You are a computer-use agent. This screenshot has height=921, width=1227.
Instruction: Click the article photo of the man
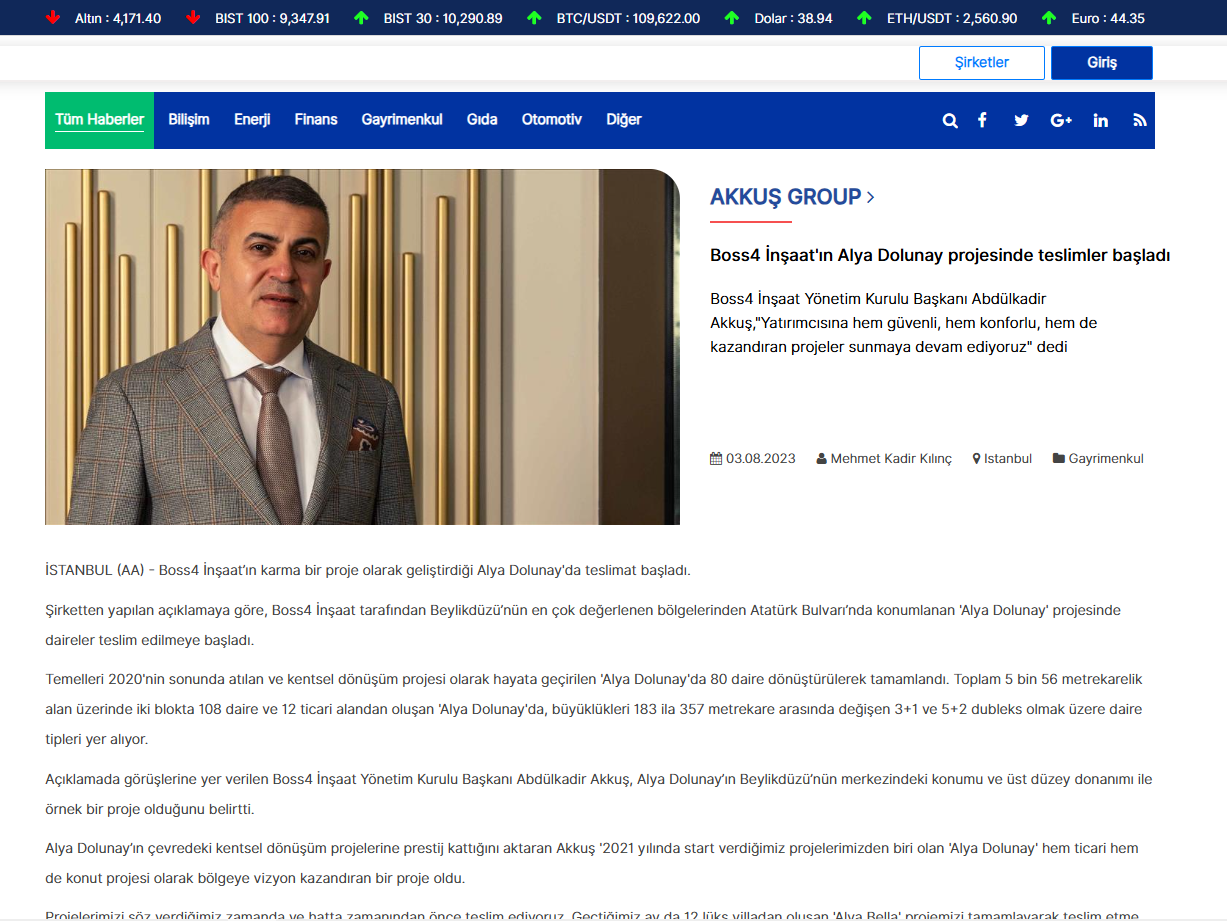(x=362, y=347)
